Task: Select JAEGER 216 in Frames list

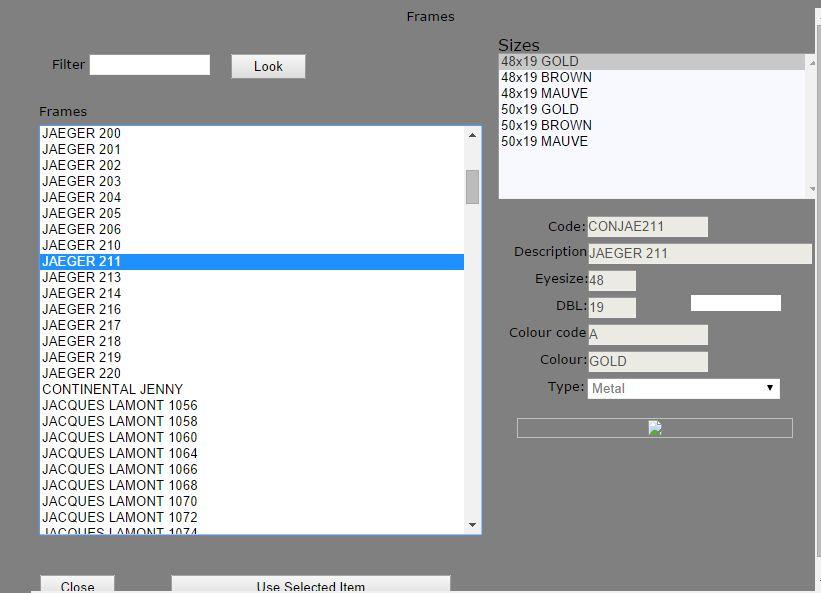Action: [x=252, y=309]
